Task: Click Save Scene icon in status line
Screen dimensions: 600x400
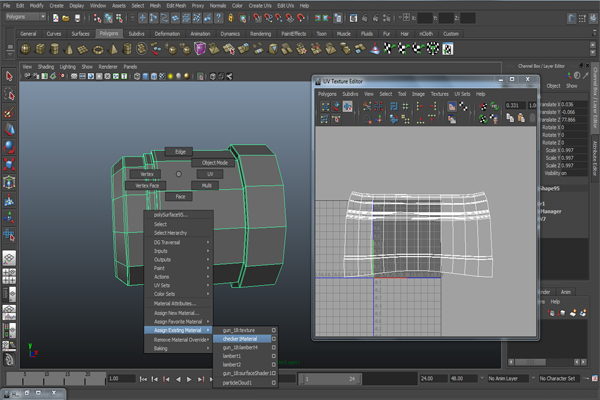Action: (x=77, y=18)
